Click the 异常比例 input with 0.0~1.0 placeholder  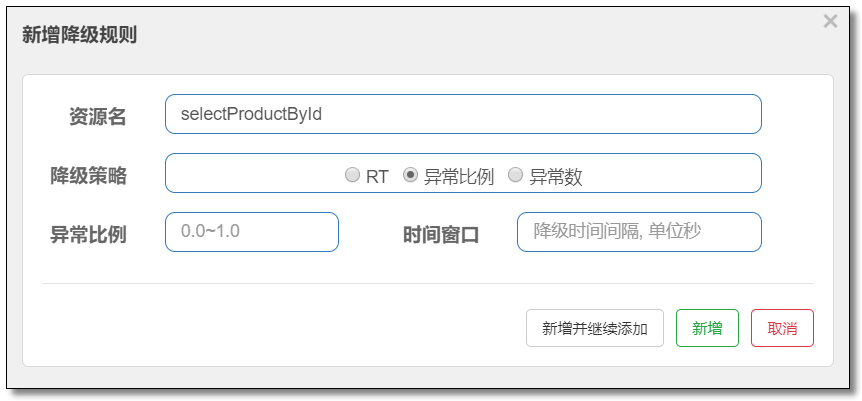coord(252,232)
